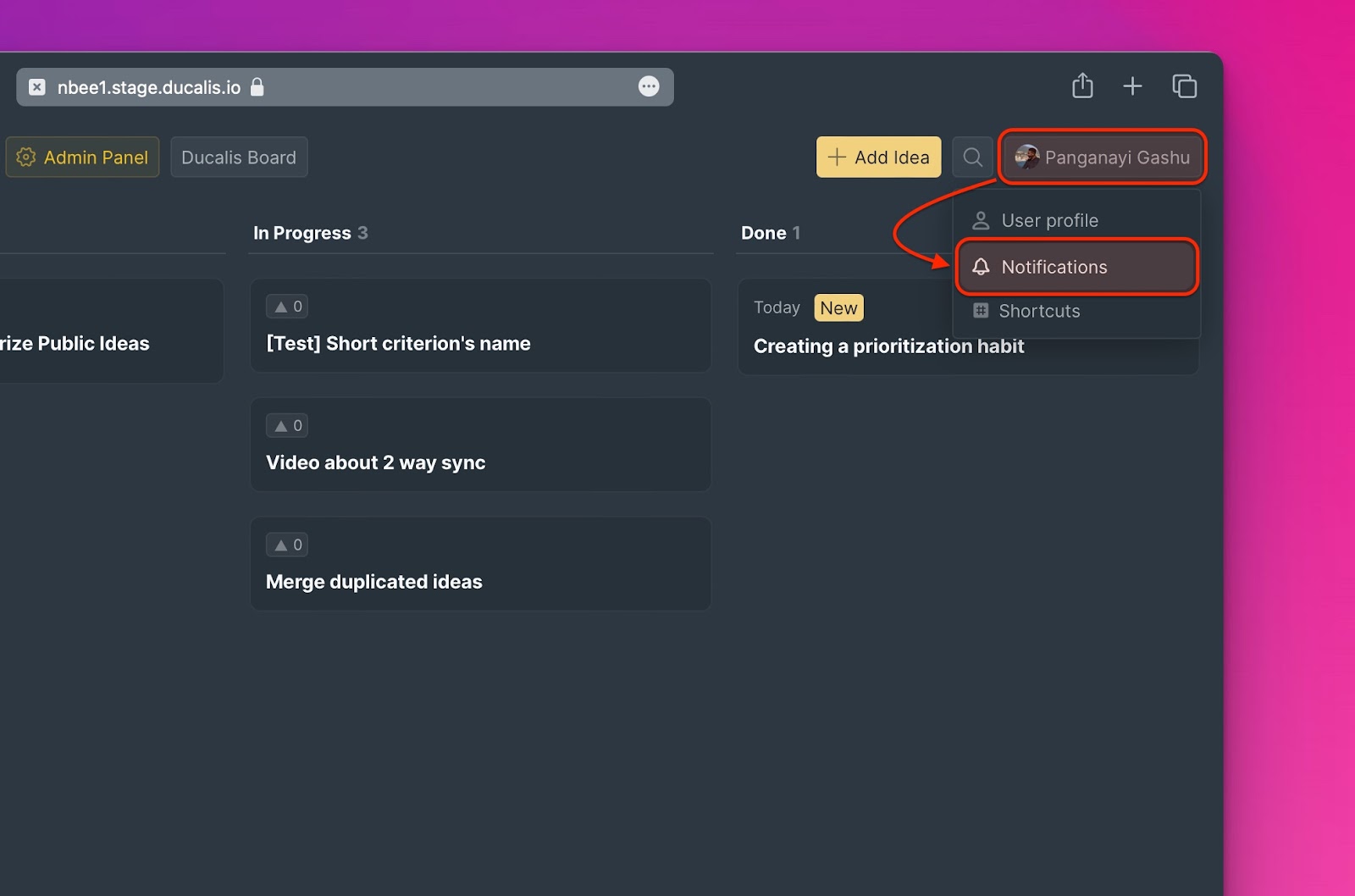Click Panganayi Gashu's avatar picture
This screenshot has width=1355, height=896.
point(1026,157)
